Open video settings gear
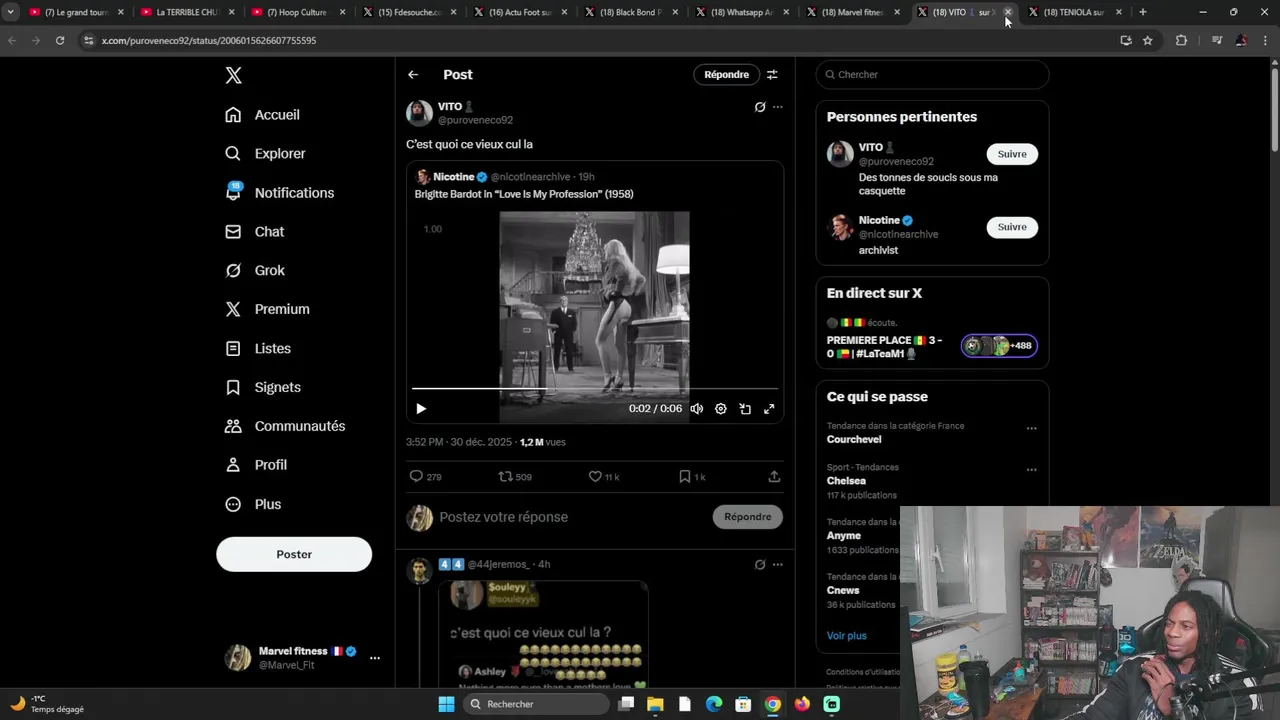Image resolution: width=1280 pixels, height=720 pixels. pos(721,409)
